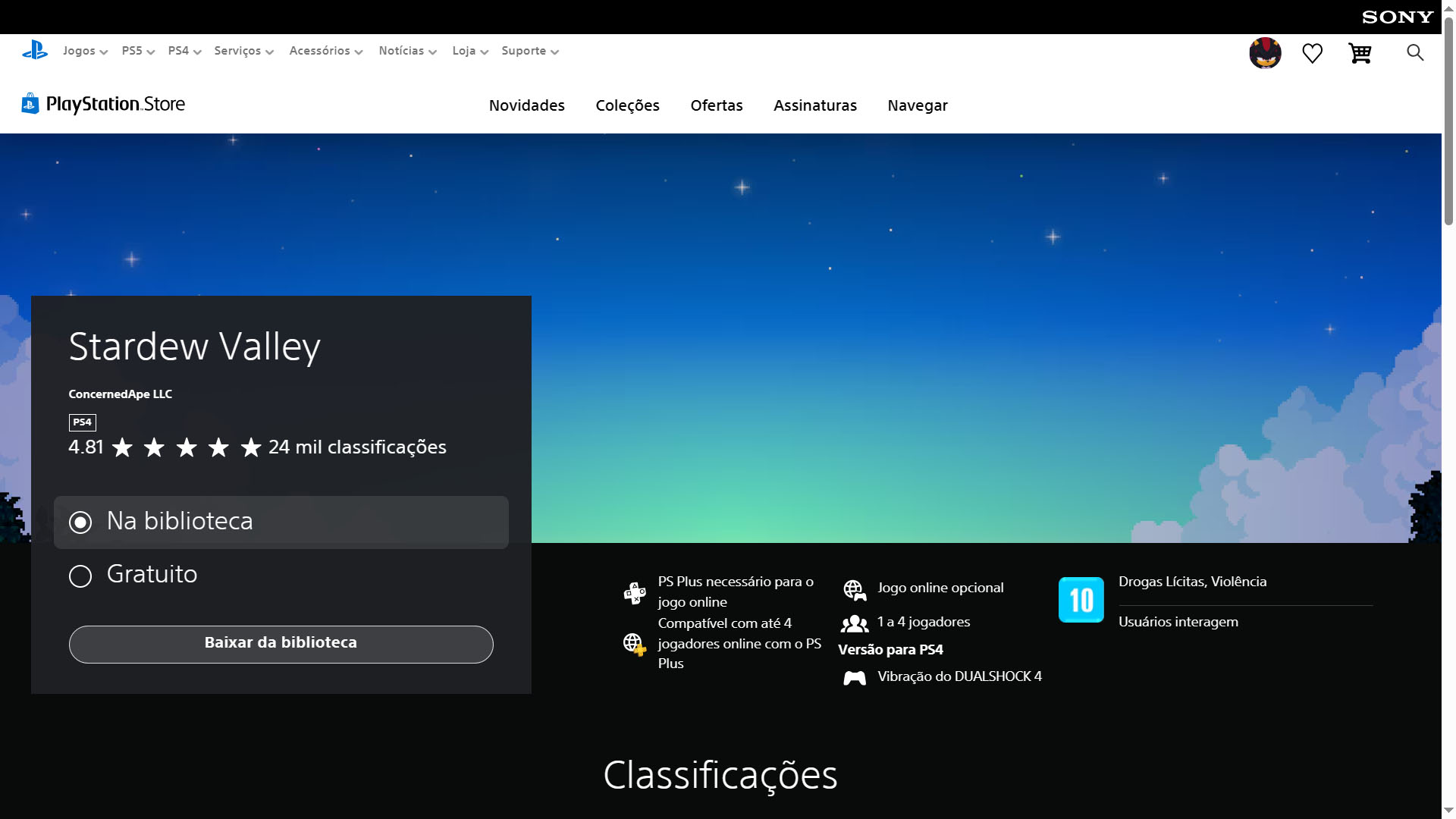1456x819 pixels.
Task: Open the Ofertas store tab
Action: pos(717,105)
